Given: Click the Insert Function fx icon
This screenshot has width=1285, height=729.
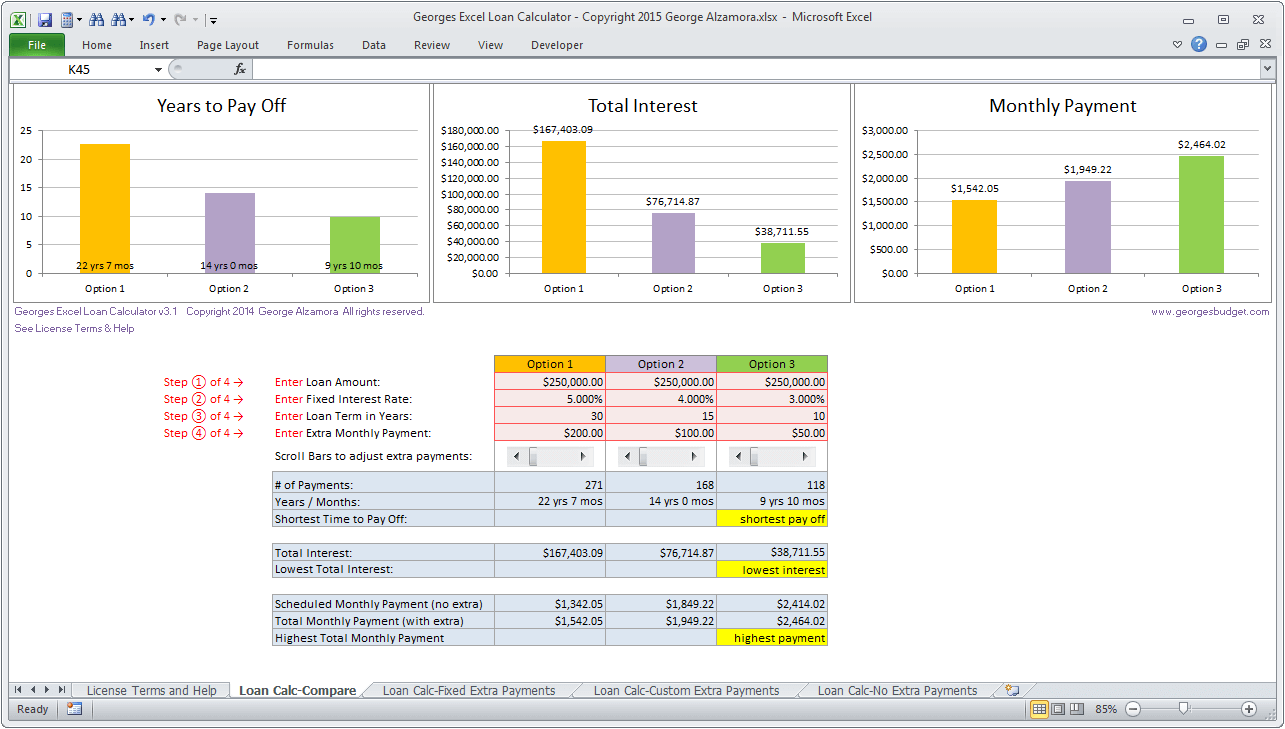Looking at the screenshot, I should coord(240,69).
